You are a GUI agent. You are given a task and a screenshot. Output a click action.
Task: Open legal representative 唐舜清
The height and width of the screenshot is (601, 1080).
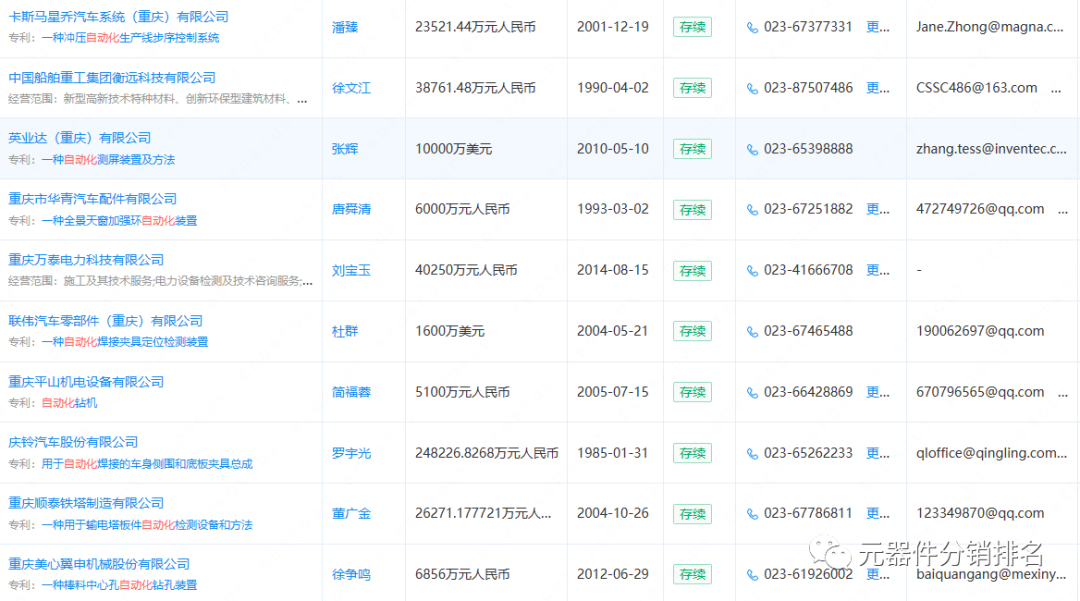click(351, 209)
